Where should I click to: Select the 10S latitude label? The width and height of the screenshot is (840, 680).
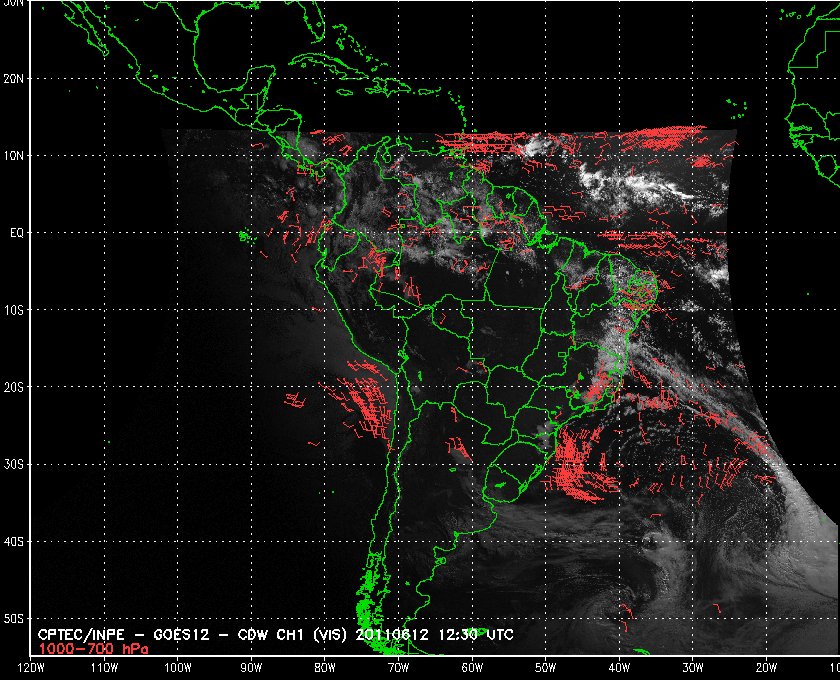(x=13, y=310)
